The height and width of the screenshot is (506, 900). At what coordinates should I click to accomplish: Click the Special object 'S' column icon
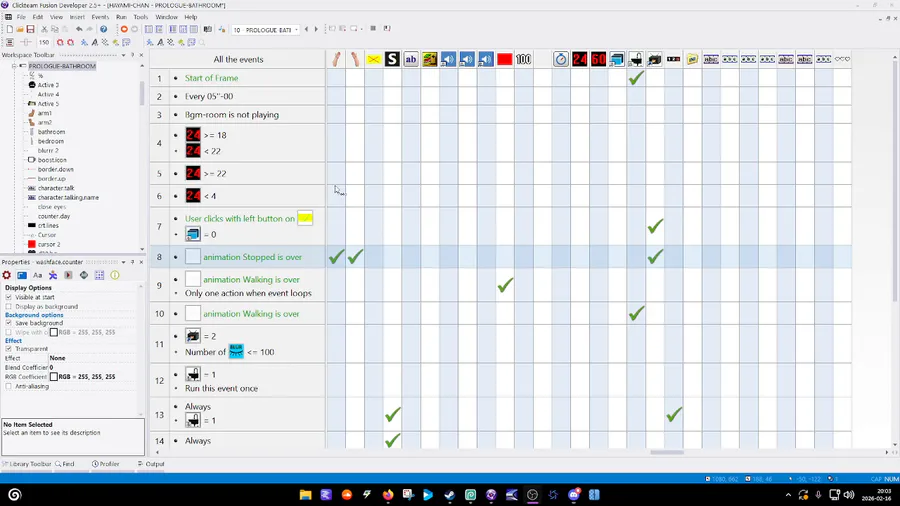click(392, 59)
